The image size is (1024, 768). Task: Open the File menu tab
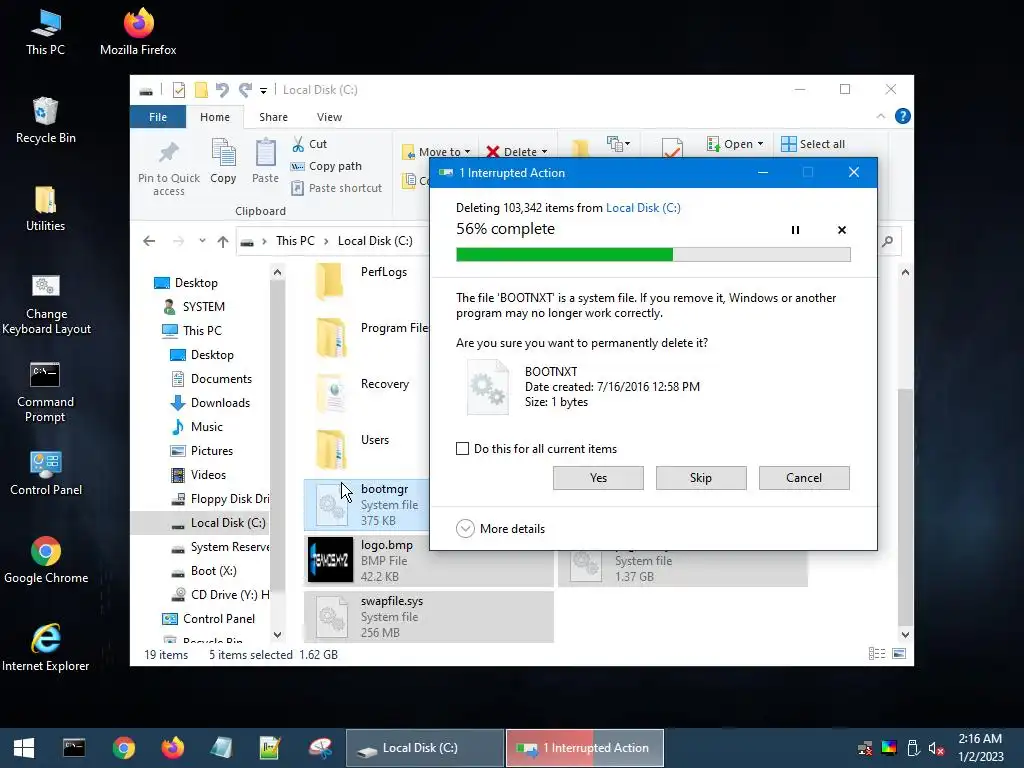158,117
